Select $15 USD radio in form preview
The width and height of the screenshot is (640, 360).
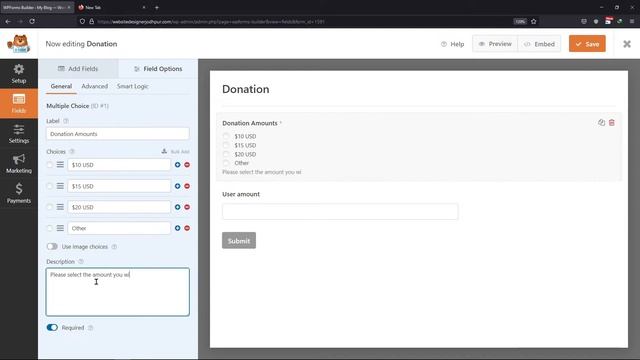tap(226, 145)
